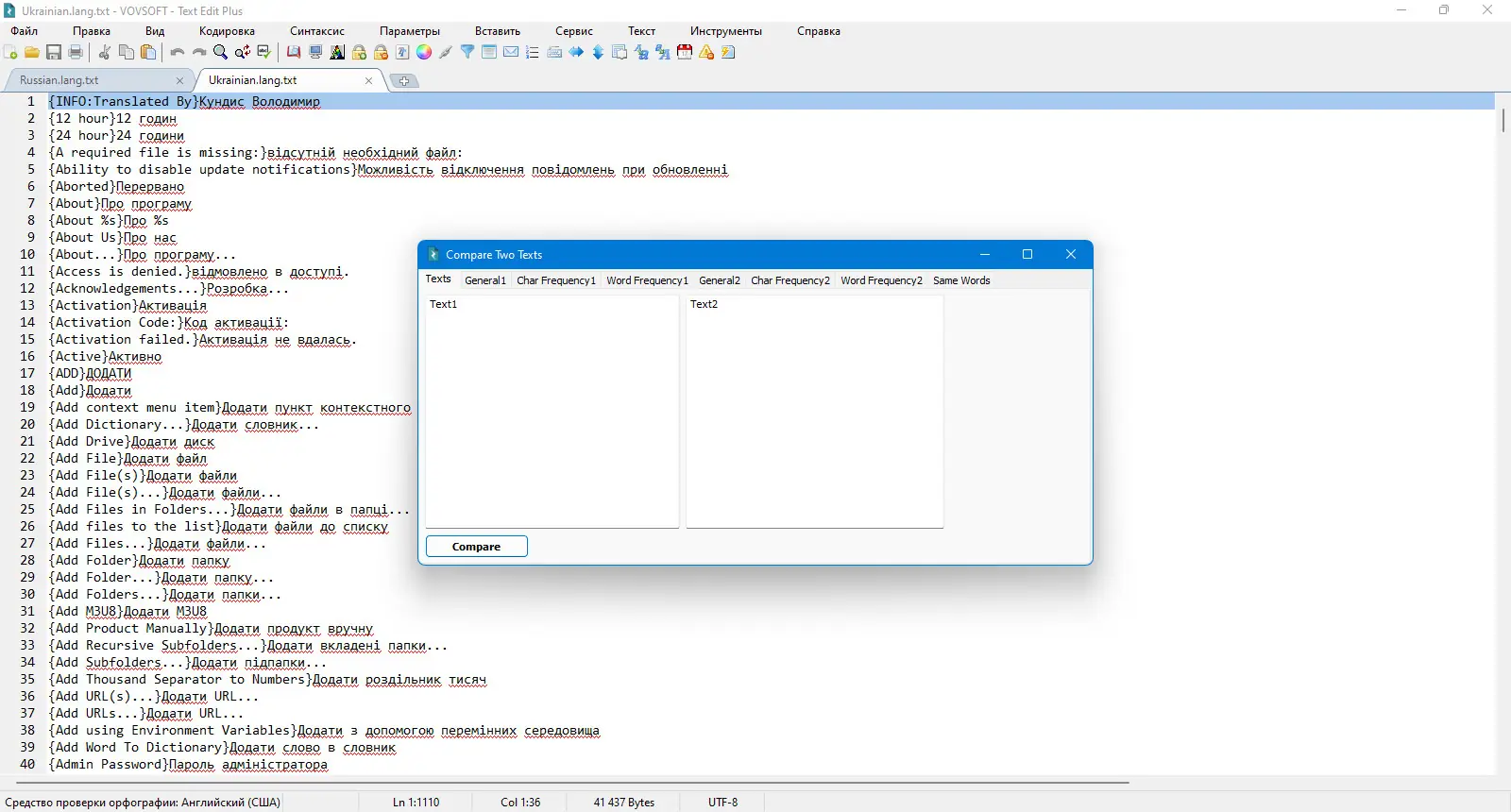The height and width of the screenshot is (812, 1511).
Task: Click the monitor screen toolbar icon
Action: [315, 53]
